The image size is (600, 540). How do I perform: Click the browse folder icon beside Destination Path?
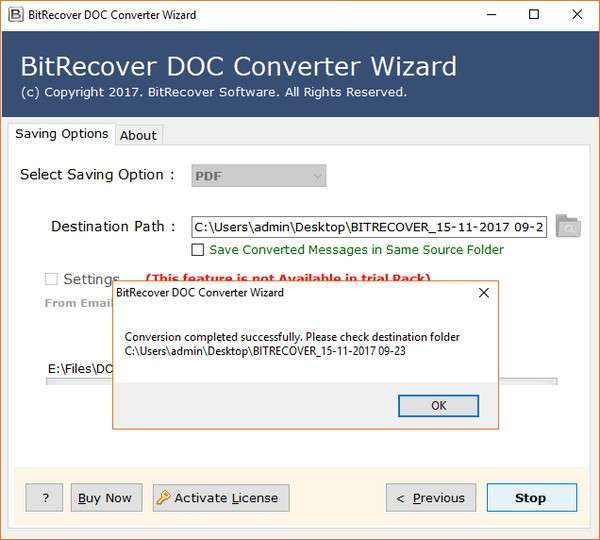tap(568, 226)
